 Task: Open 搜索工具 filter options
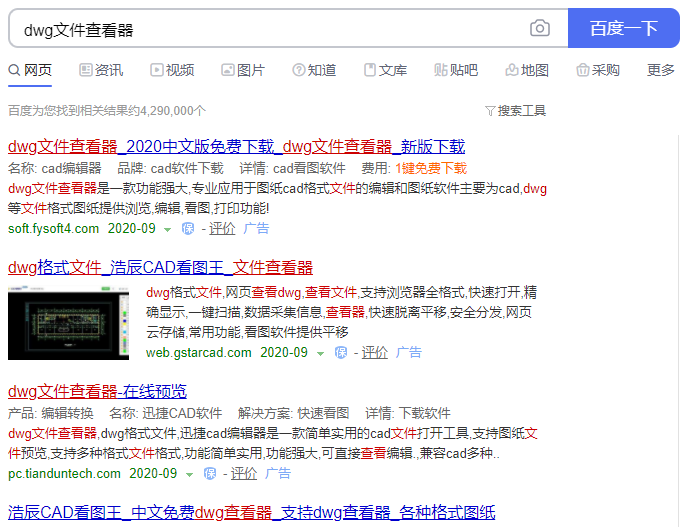coord(516,111)
